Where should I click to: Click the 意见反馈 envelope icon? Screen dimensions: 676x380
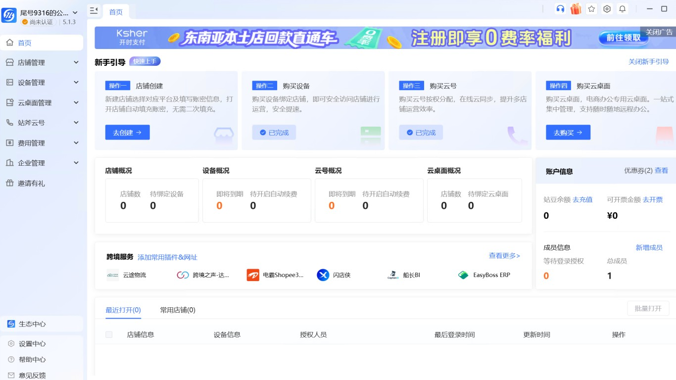point(11,375)
